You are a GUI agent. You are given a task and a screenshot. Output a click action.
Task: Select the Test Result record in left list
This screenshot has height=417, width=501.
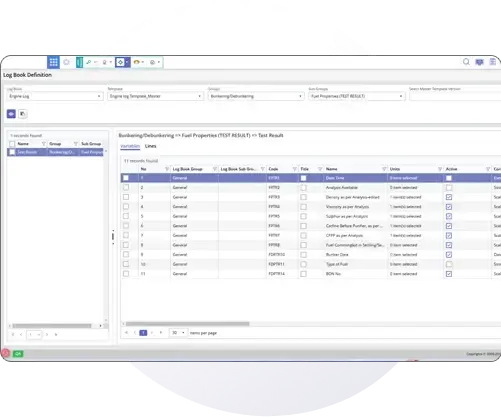(55, 152)
